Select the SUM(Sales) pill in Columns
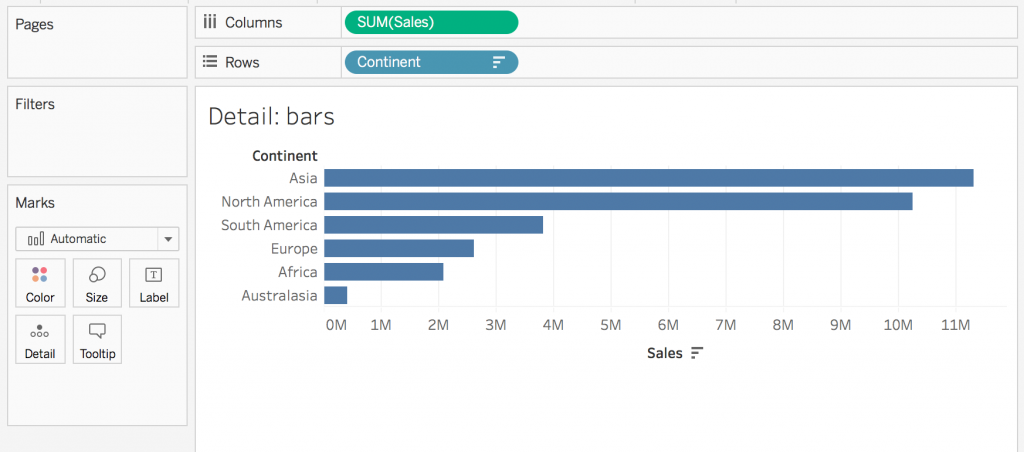 pos(430,22)
